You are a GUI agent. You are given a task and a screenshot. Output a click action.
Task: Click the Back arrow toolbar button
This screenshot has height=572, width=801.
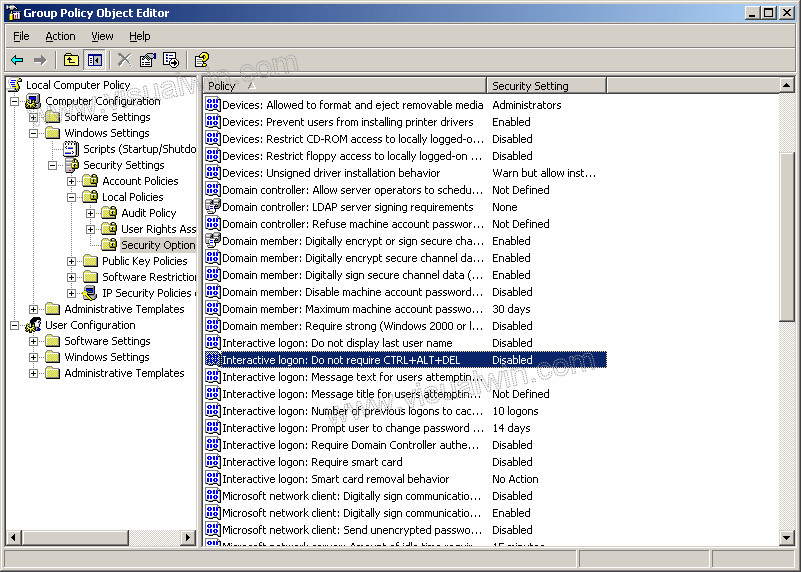pos(17,60)
